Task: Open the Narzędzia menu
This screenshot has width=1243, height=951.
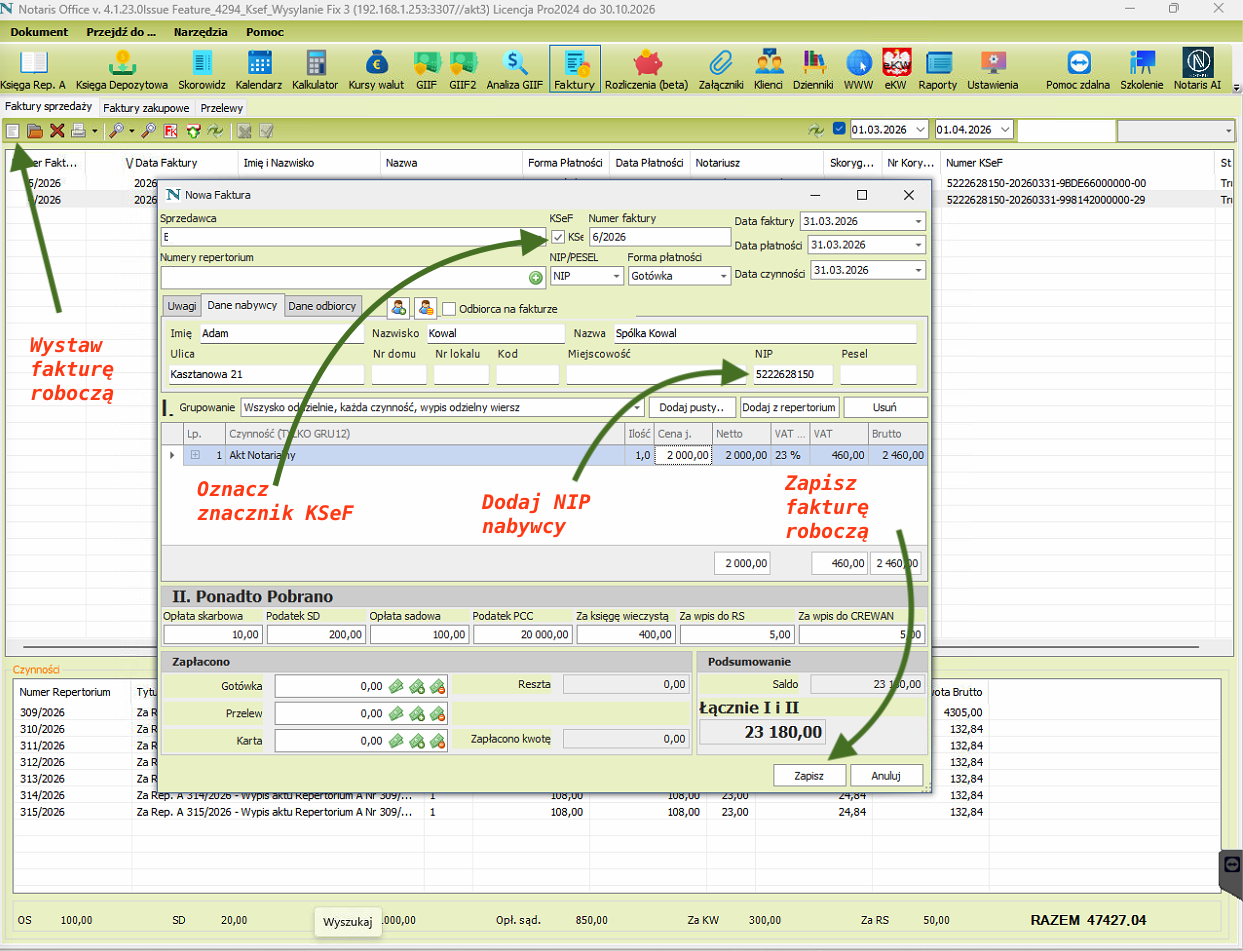Action: (200, 32)
